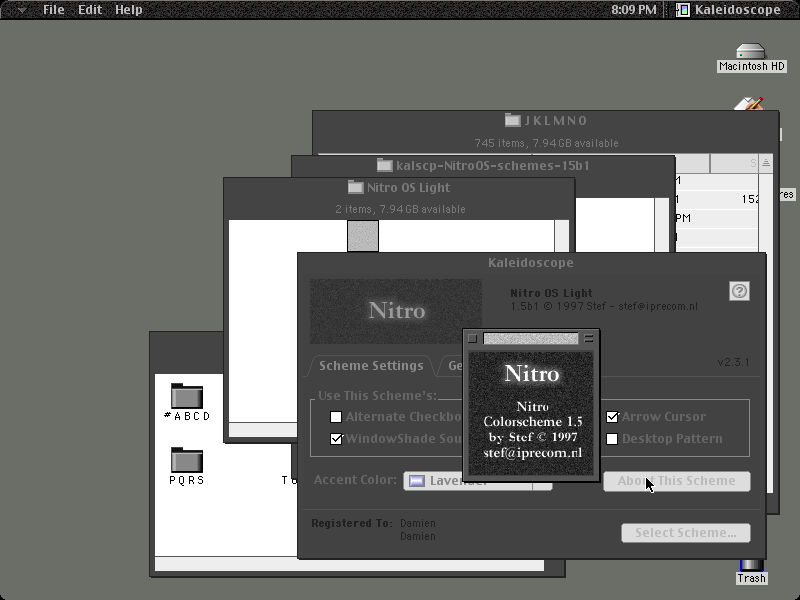Screen dimensions: 800x600
Task: Click the '745 items, 7.94 GB available' status text
Action: (x=546, y=143)
